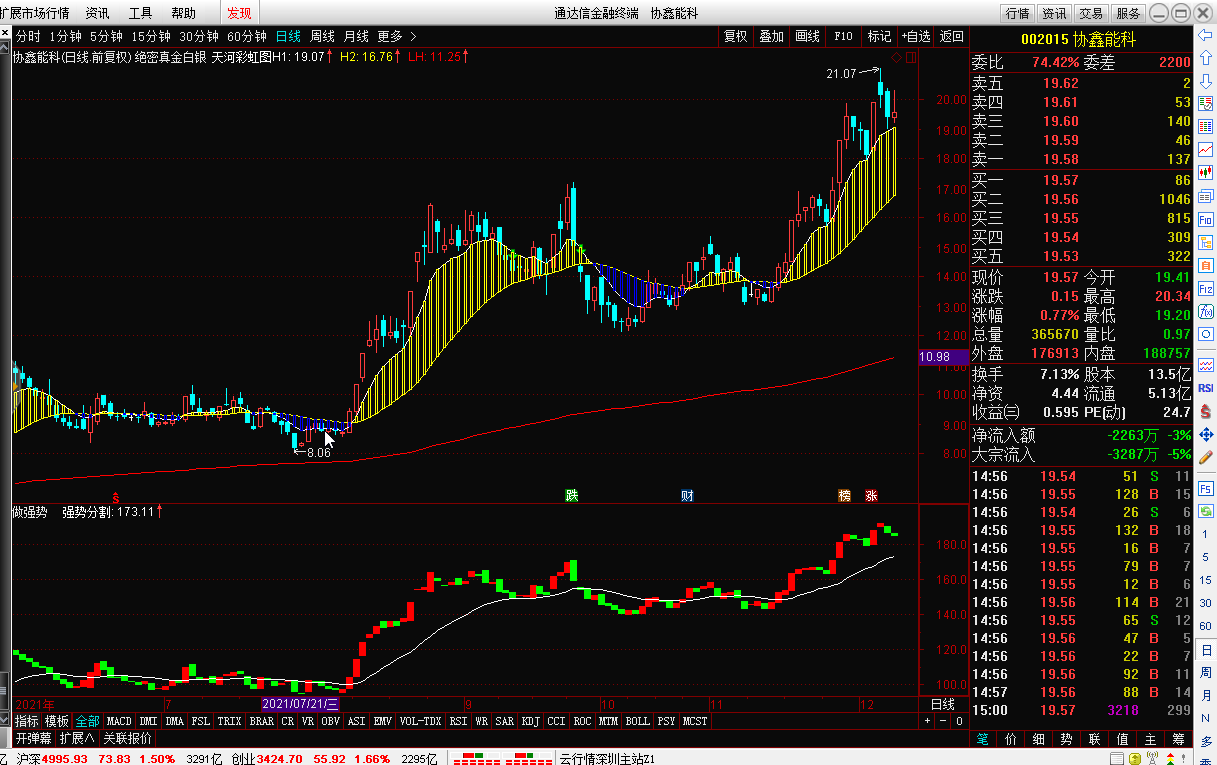The image size is (1217, 765).
Task: Switch to 5分钟 period
Action: coord(106,36)
